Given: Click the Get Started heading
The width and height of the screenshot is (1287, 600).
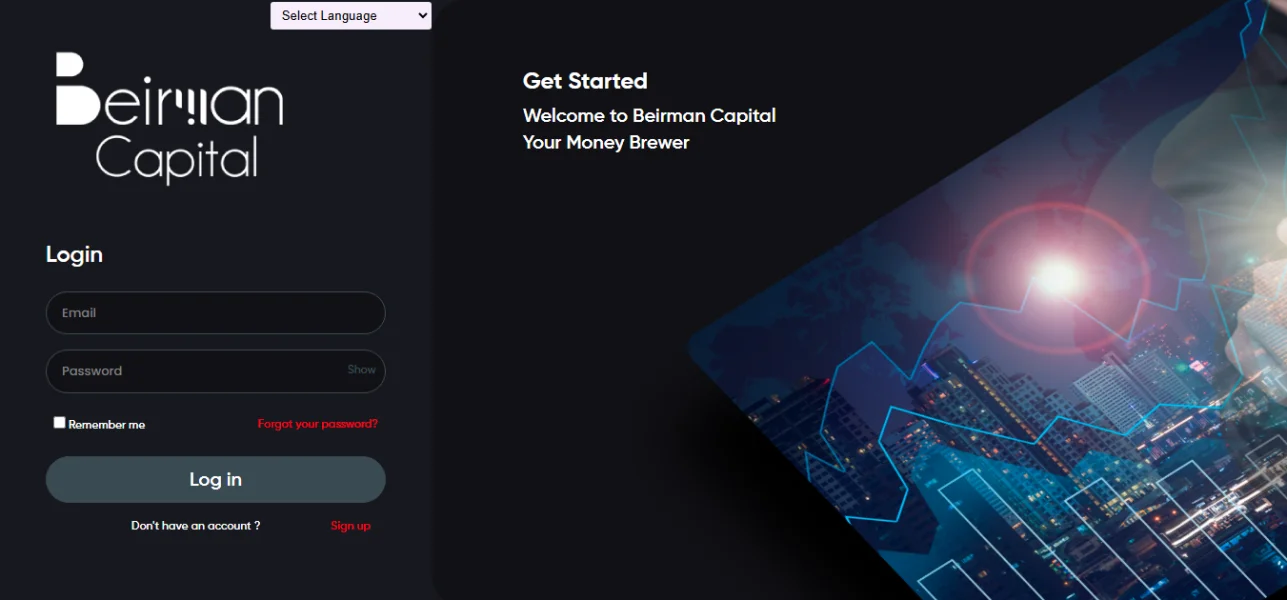Looking at the screenshot, I should pos(585,81).
